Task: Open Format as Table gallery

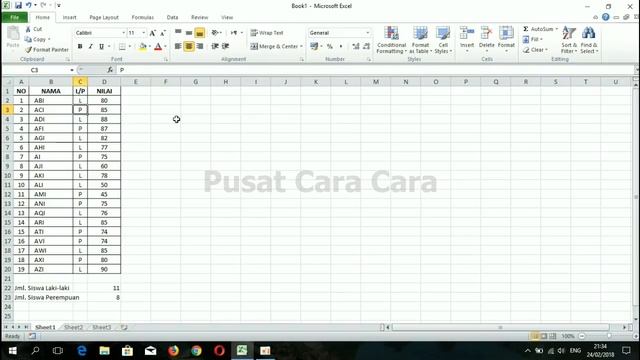Action: pyautogui.click(x=420, y=40)
